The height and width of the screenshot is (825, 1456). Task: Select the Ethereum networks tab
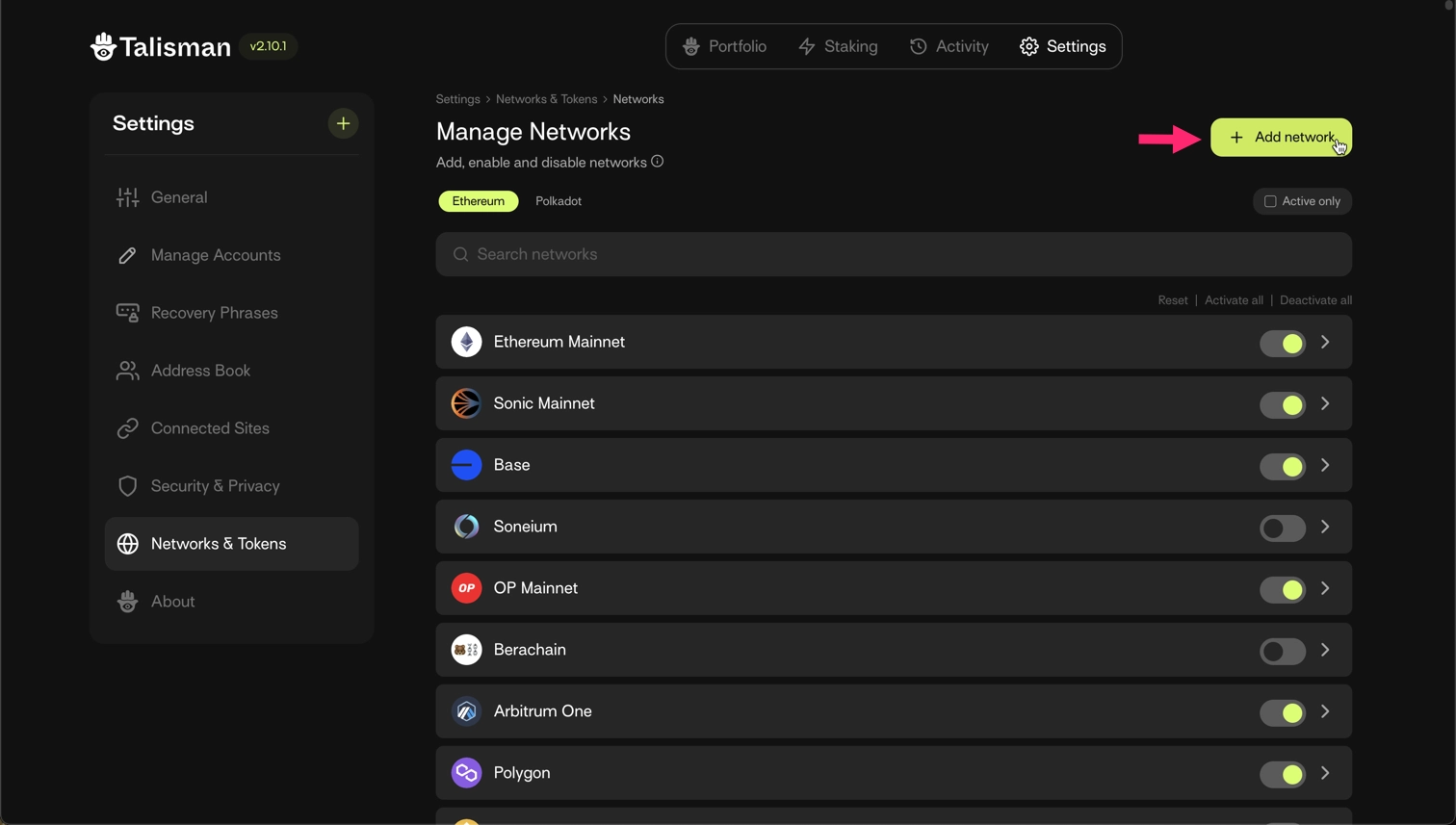point(479,201)
